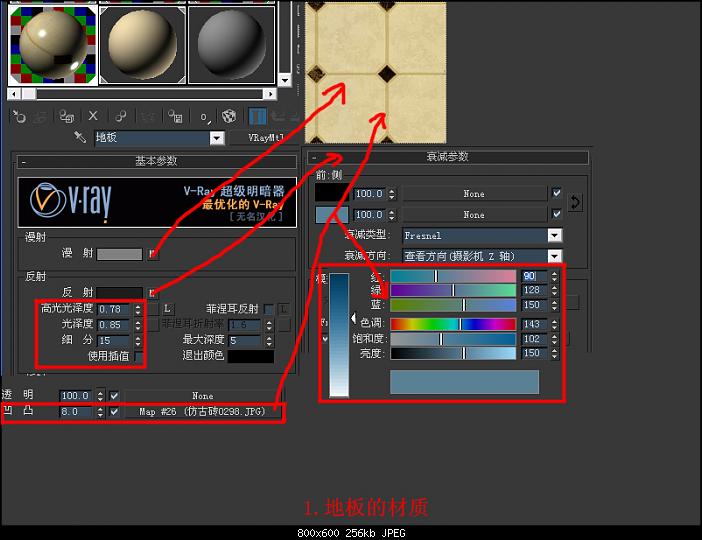Screen dimensions: 702x540
Task: Click the 光泽度 spinner arrows
Action: pos(138,325)
